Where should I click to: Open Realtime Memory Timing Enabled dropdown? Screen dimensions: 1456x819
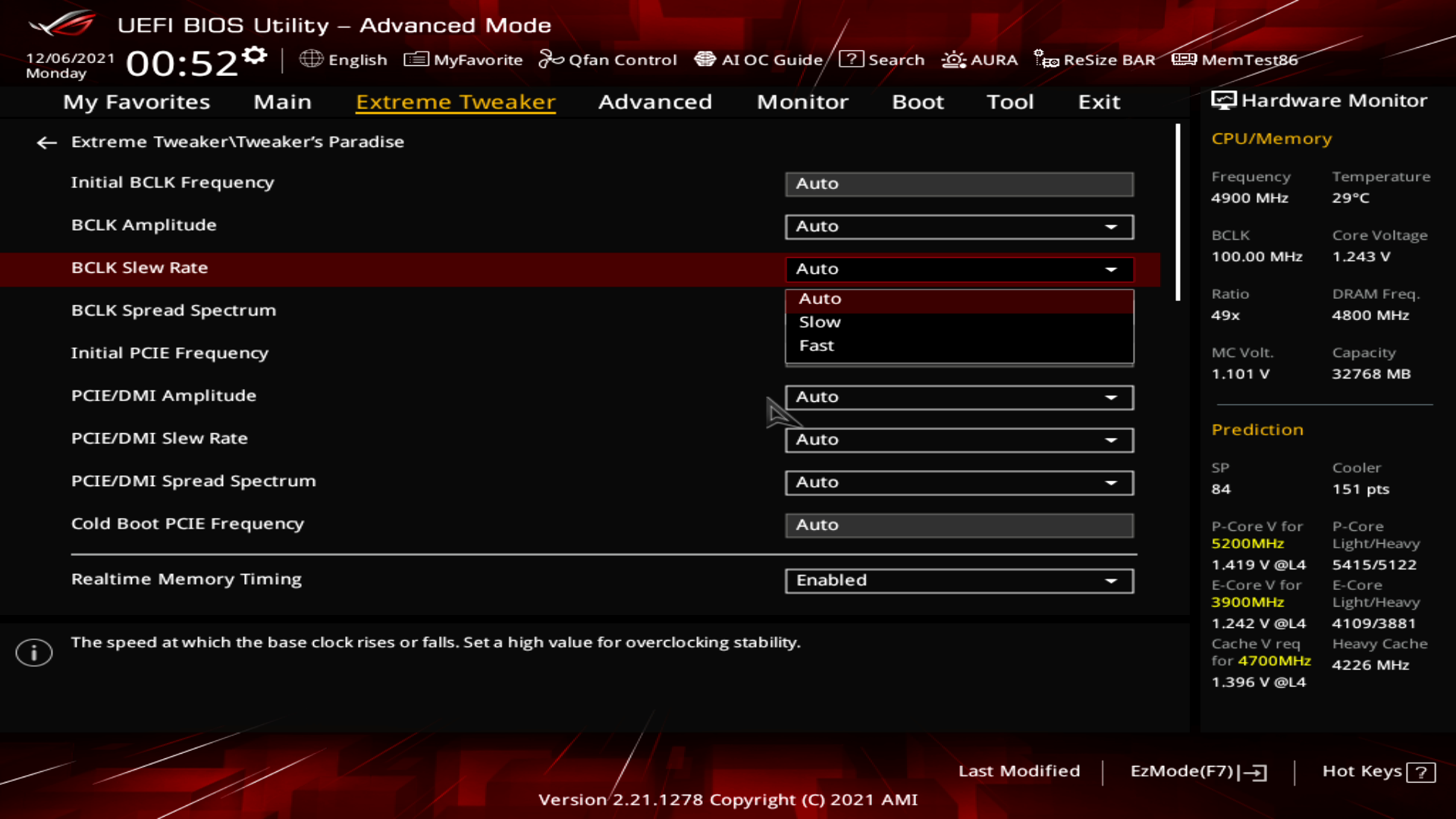click(x=959, y=581)
